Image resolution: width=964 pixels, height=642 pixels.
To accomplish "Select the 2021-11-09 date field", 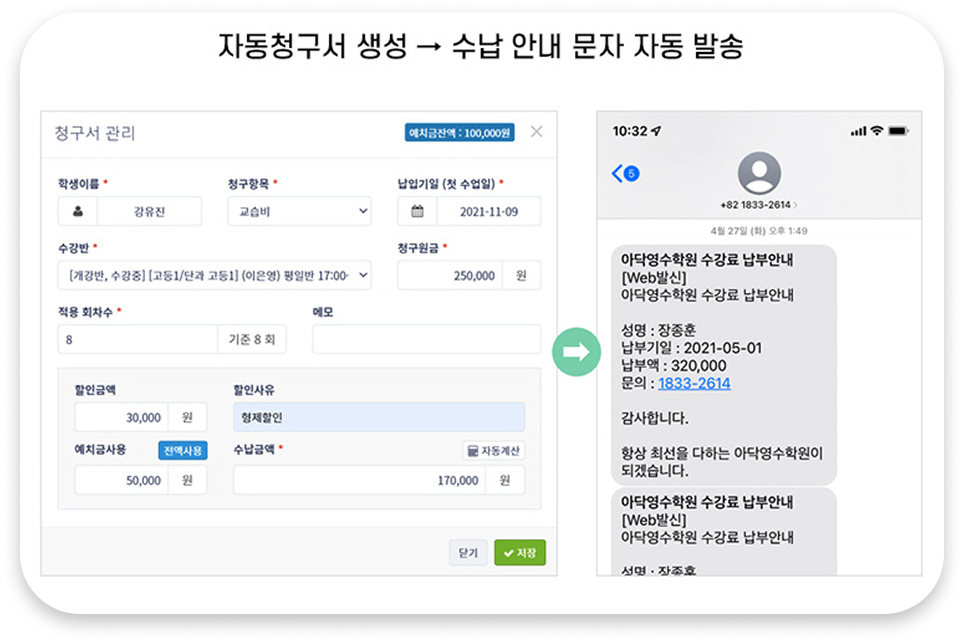I will (x=489, y=212).
